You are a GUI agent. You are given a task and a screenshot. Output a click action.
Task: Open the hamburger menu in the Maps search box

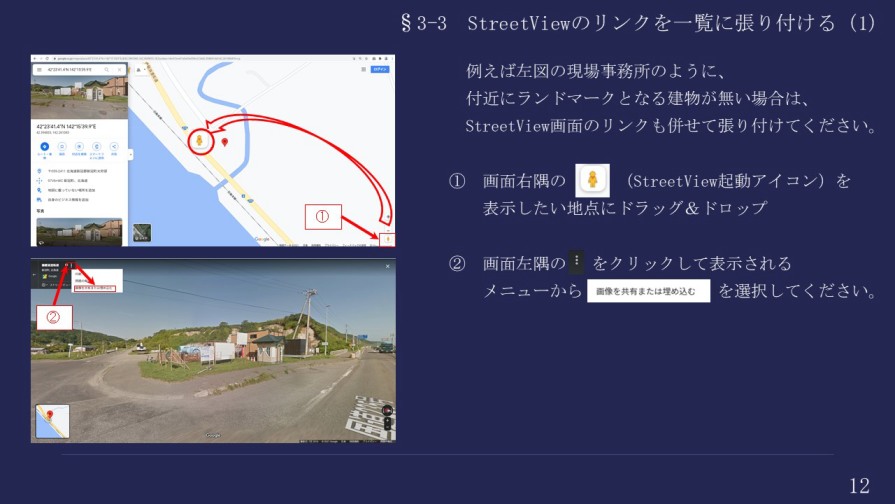(x=39, y=70)
